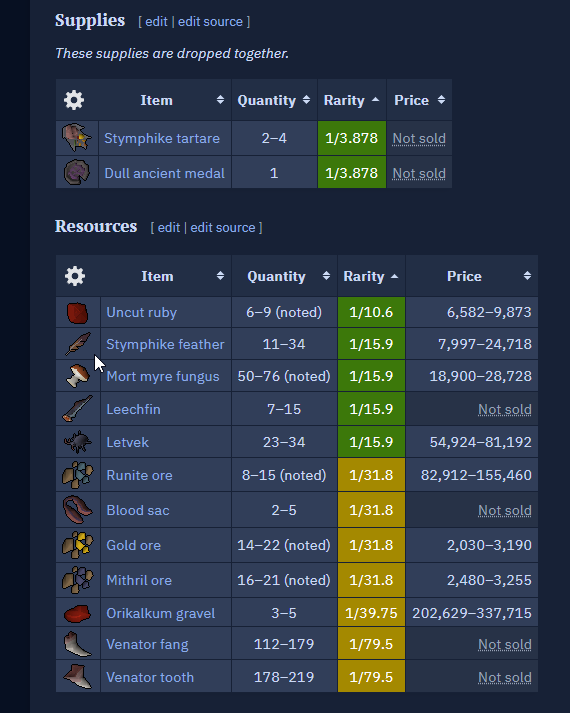The height and width of the screenshot is (713, 570).
Task: Click the Orikalkum gravel red icon
Action: point(78,613)
